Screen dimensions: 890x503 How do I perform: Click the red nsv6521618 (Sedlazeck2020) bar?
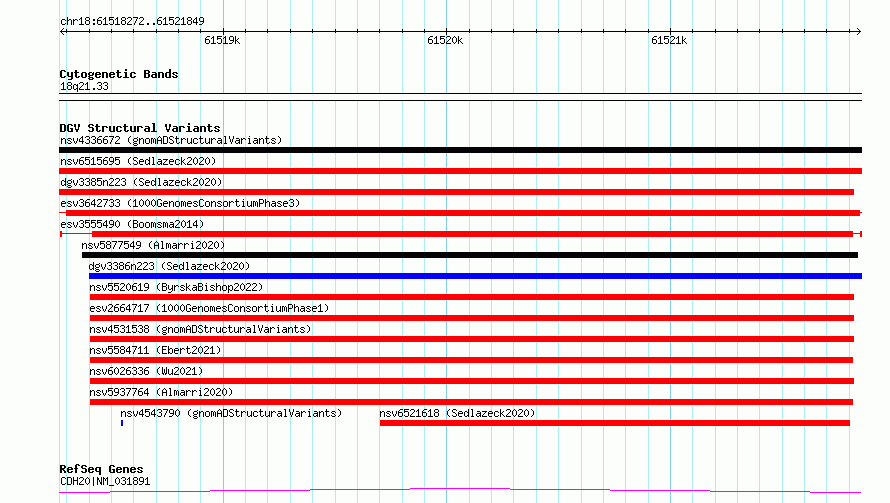[x=615, y=423]
